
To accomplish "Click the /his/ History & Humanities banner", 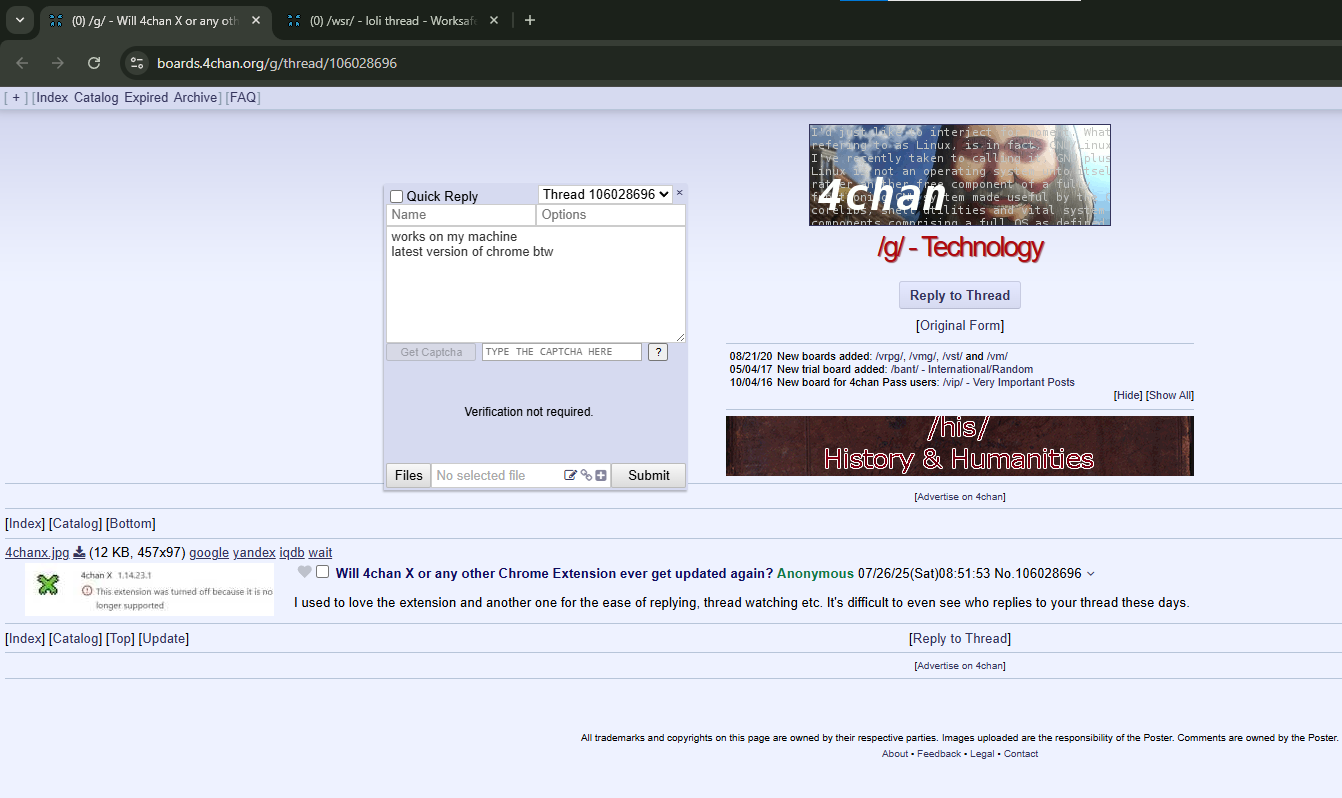I will [x=960, y=446].
